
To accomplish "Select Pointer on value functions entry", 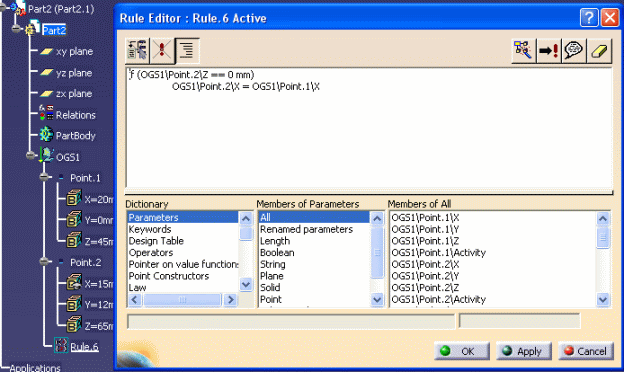I will [183, 264].
